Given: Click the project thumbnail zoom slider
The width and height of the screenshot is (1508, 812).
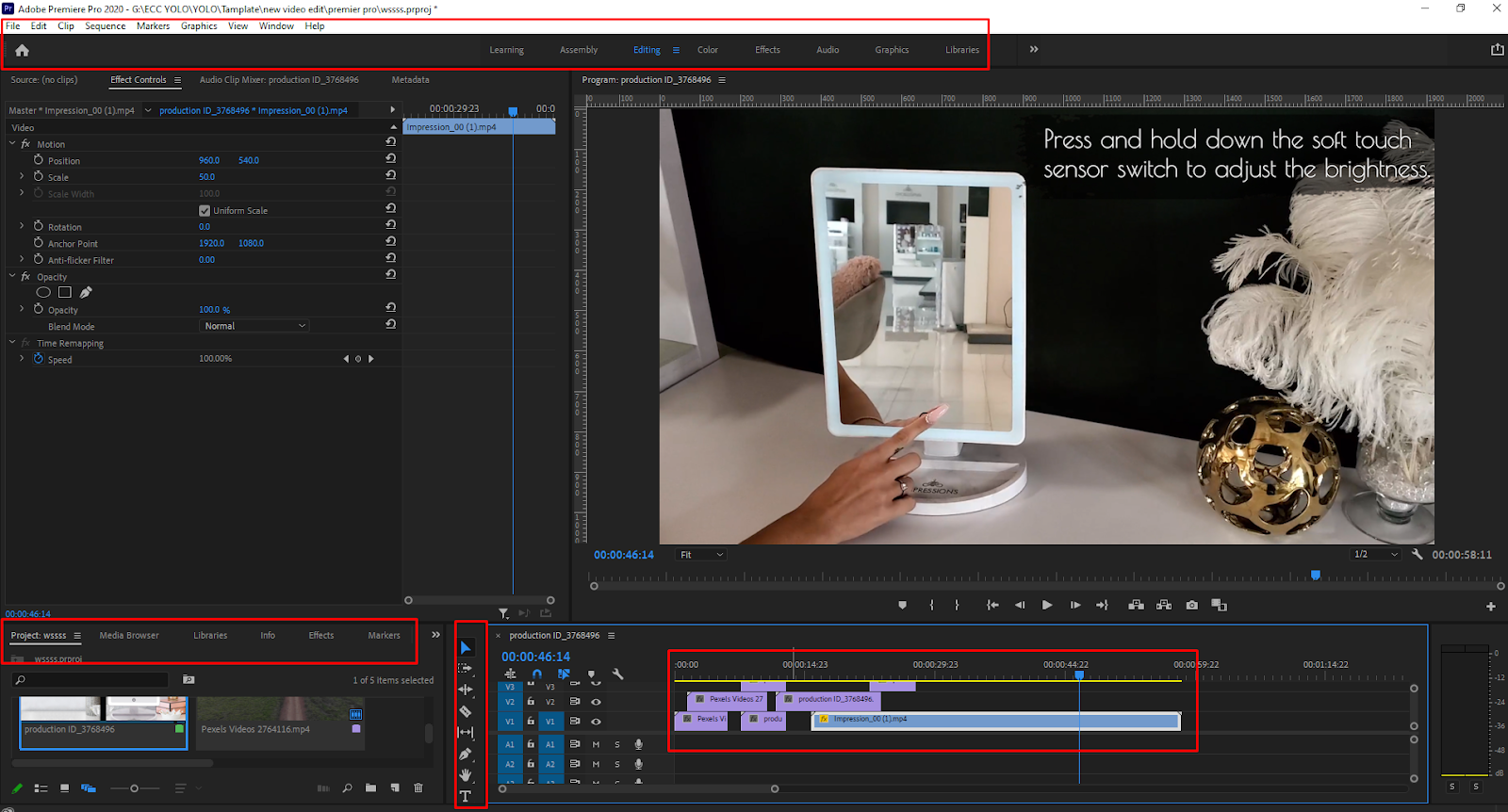Looking at the screenshot, I should [x=134, y=788].
